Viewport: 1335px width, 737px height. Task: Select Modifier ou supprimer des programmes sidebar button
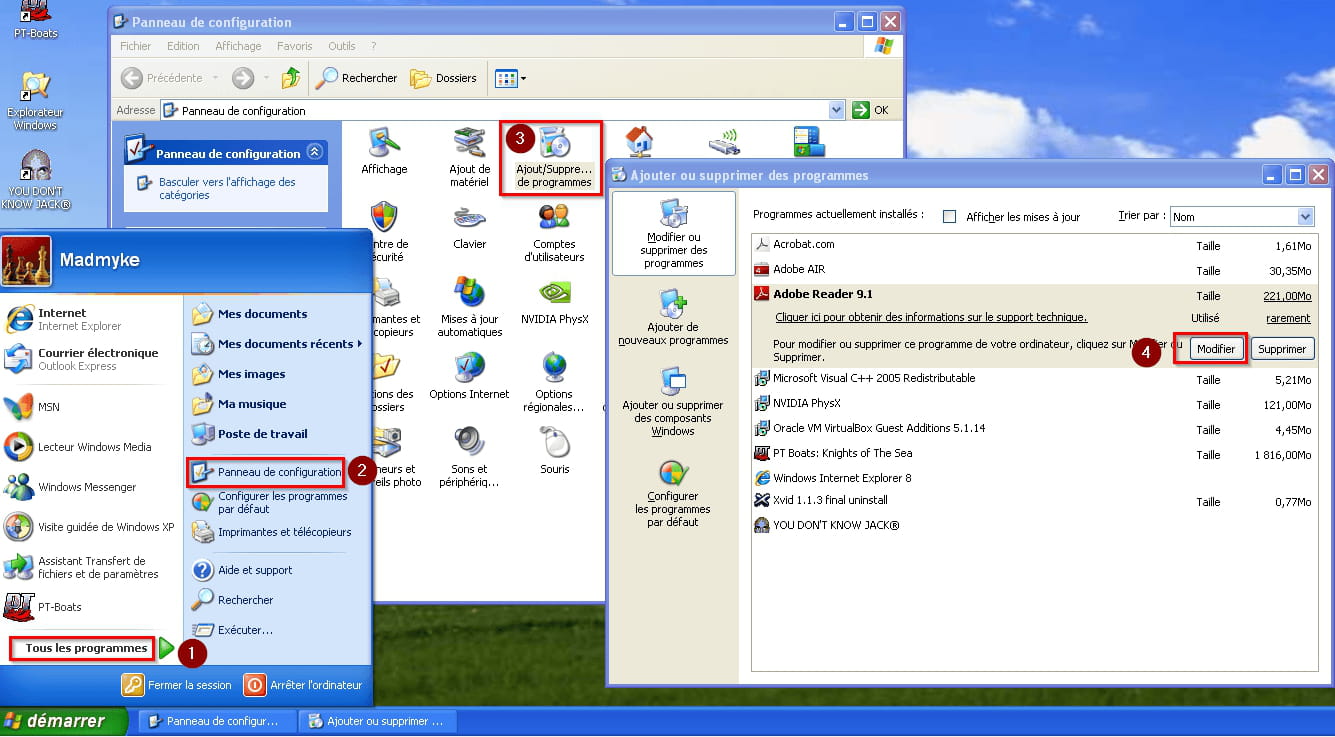click(673, 233)
